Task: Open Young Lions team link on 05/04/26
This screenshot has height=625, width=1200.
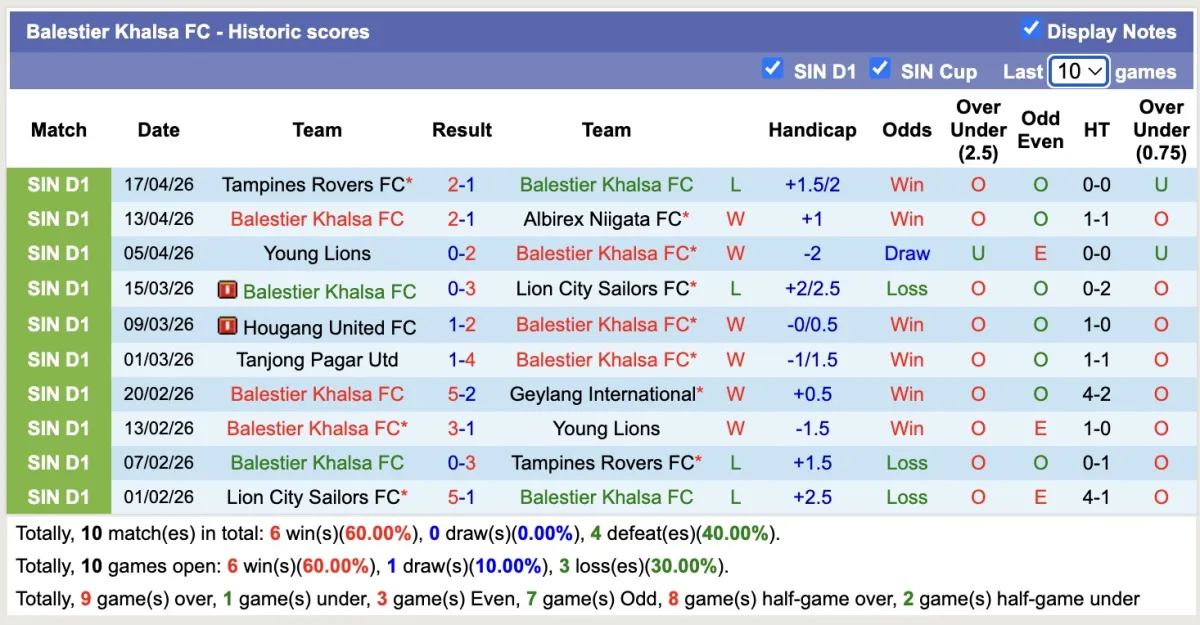Action: click(x=317, y=254)
